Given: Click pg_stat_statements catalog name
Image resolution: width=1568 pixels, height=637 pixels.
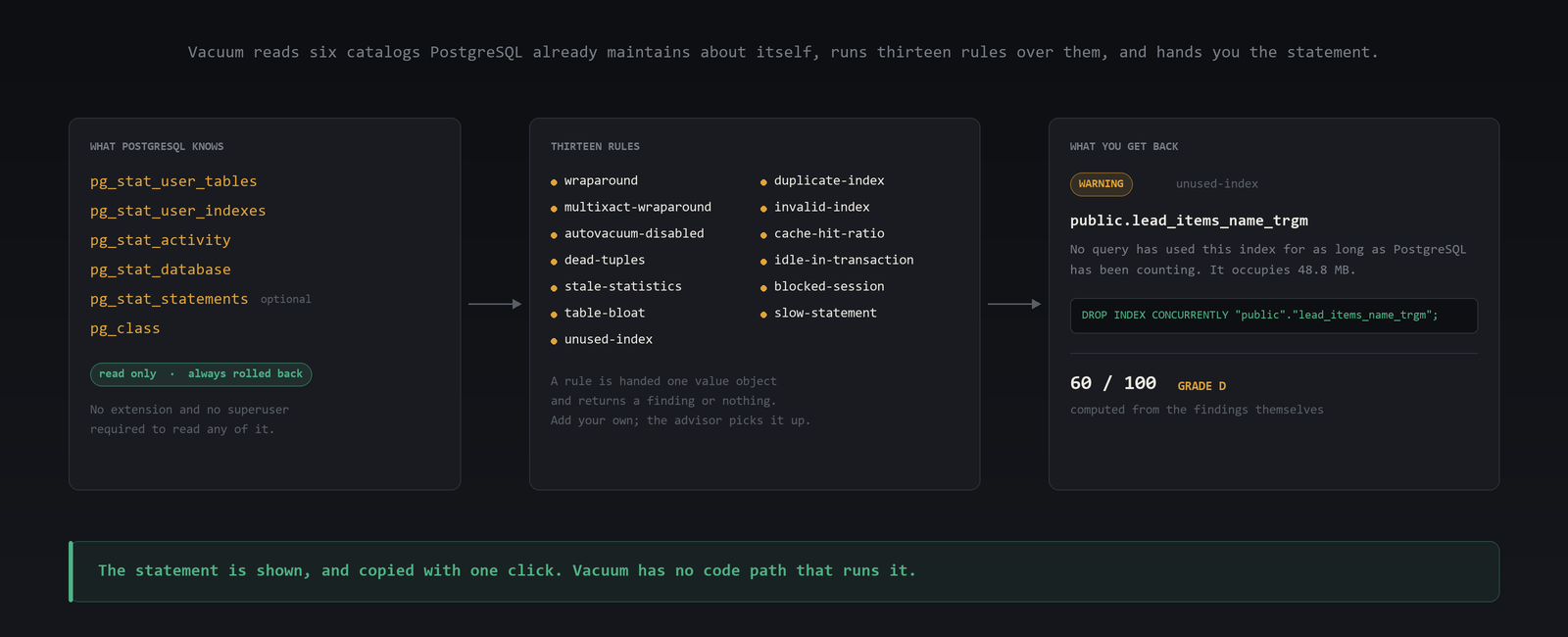Looking at the screenshot, I should pos(170,299).
